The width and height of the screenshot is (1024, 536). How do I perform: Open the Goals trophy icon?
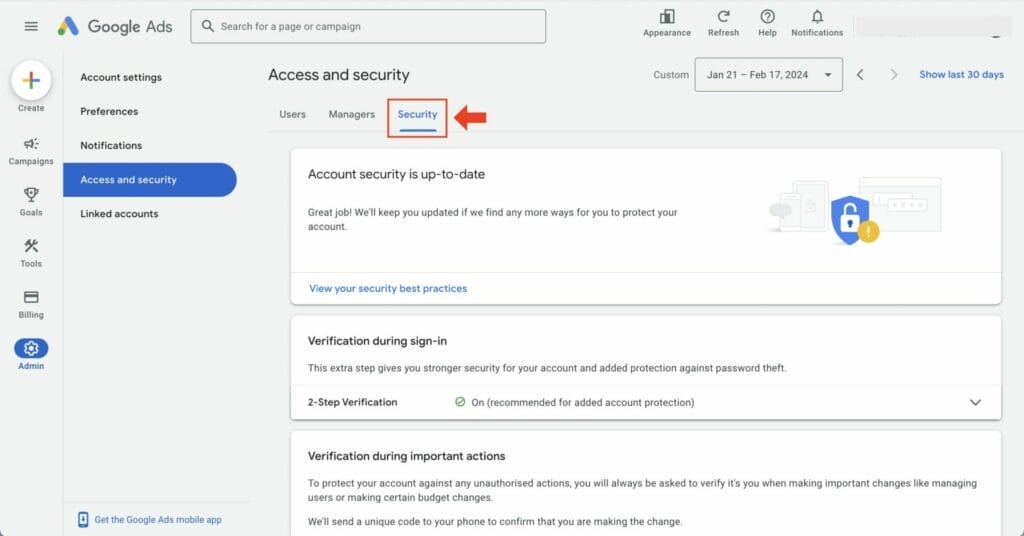[x=31, y=195]
